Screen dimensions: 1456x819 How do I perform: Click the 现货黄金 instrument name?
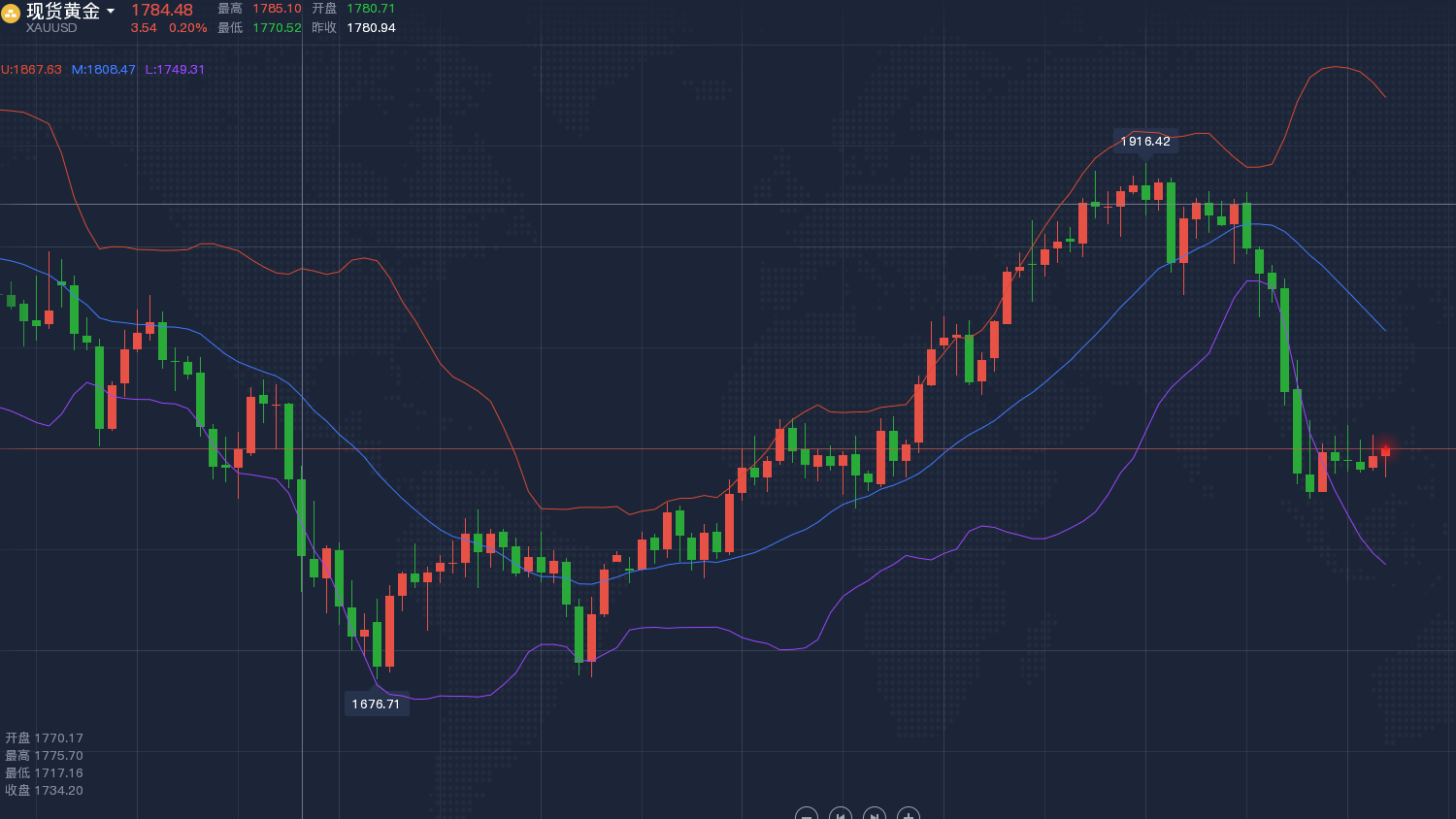click(63, 11)
